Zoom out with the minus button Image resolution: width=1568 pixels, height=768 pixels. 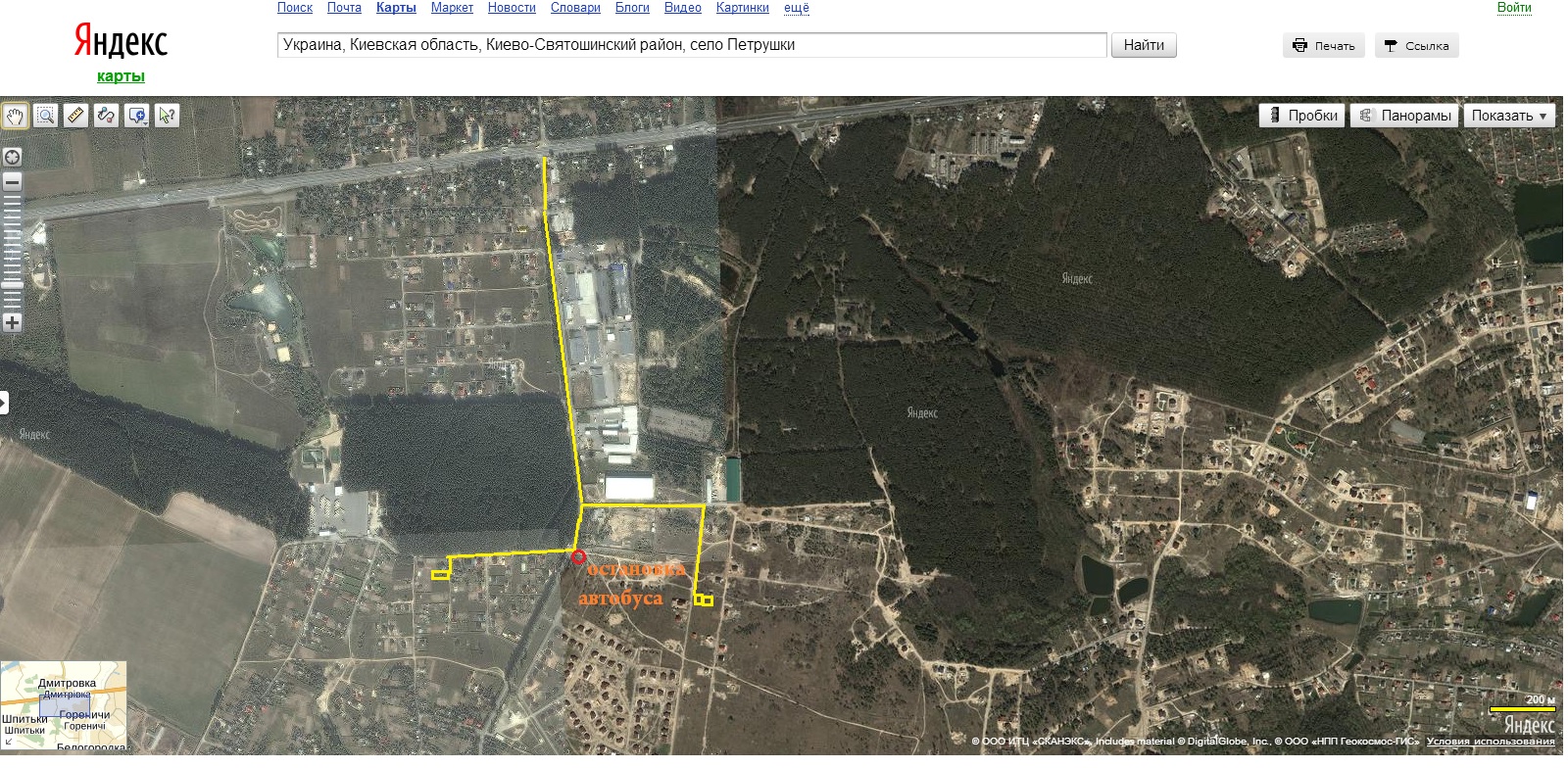coord(12,182)
